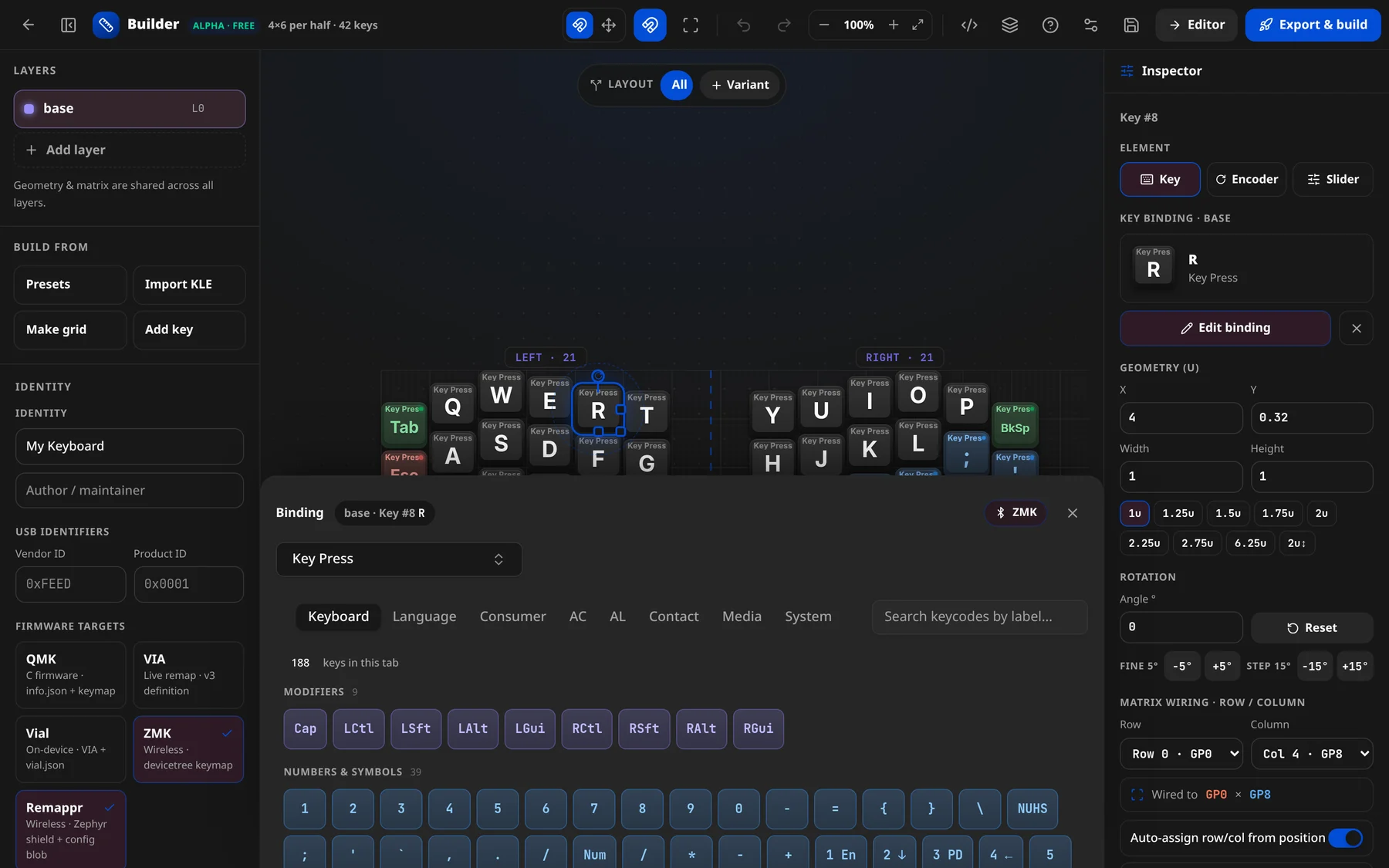Open the Presets option
The image size is (1389, 868).
click(70, 285)
